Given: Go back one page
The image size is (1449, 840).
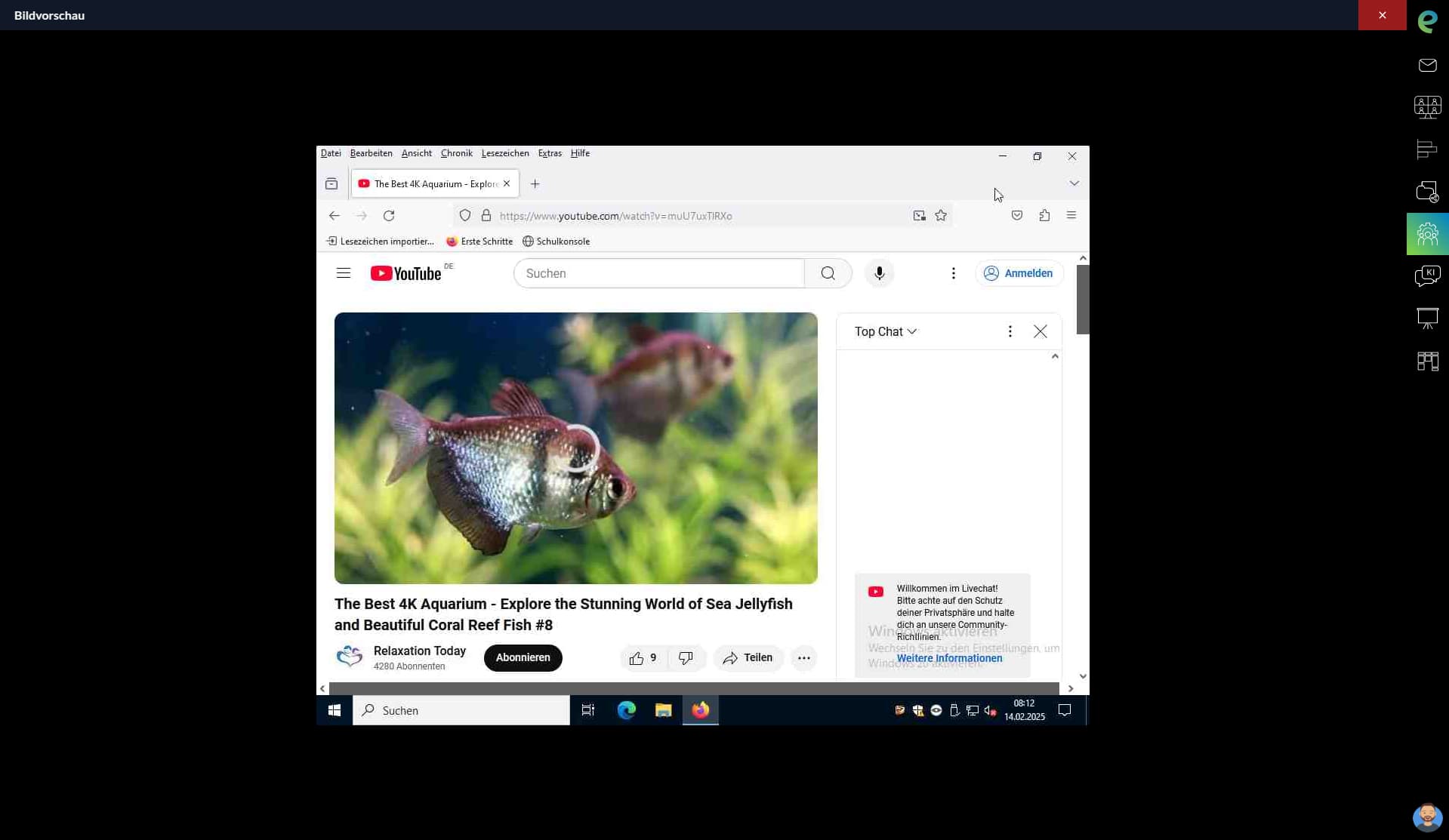Looking at the screenshot, I should 335,216.
